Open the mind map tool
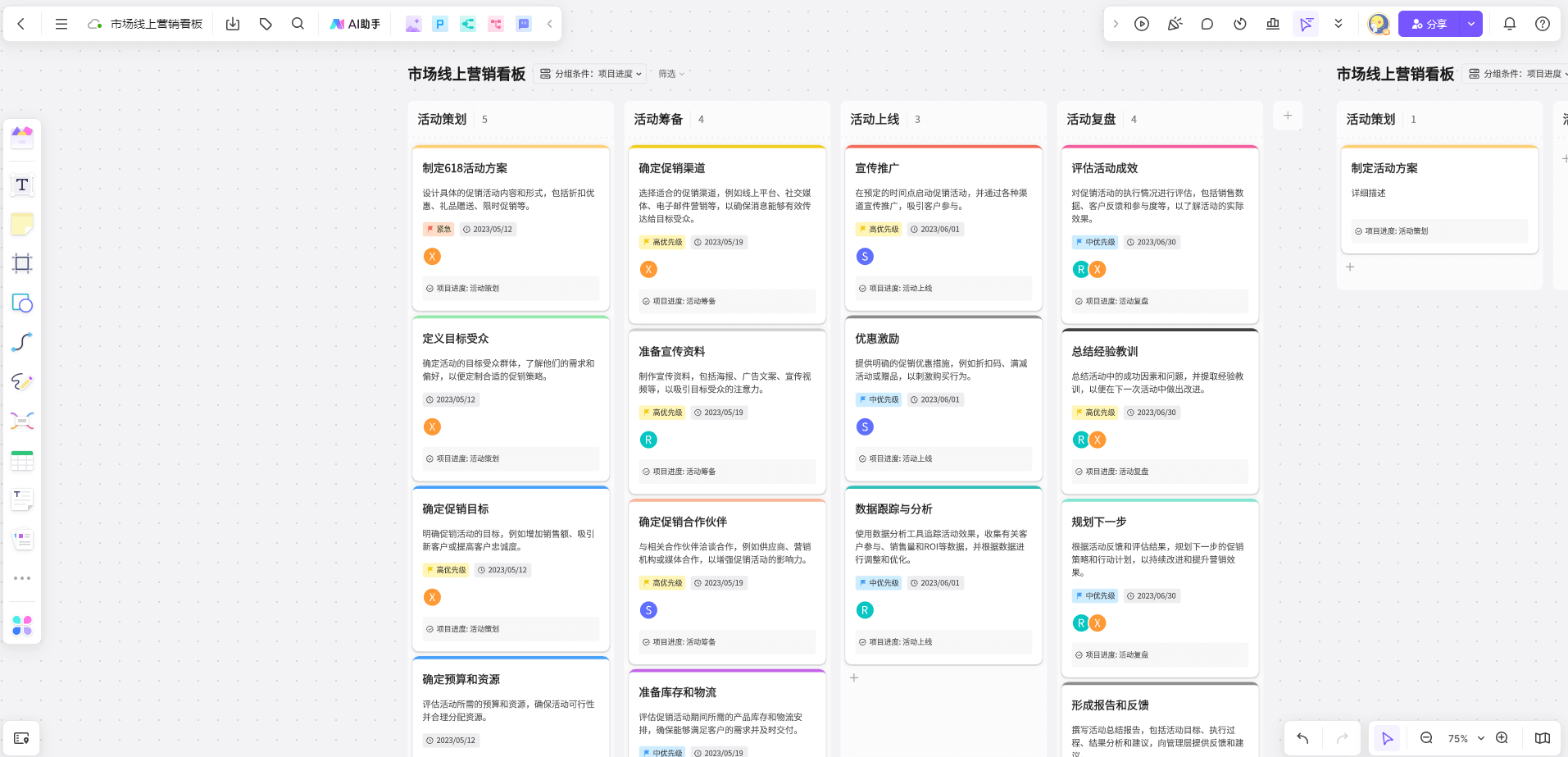The height and width of the screenshot is (757, 1568). [22, 421]
